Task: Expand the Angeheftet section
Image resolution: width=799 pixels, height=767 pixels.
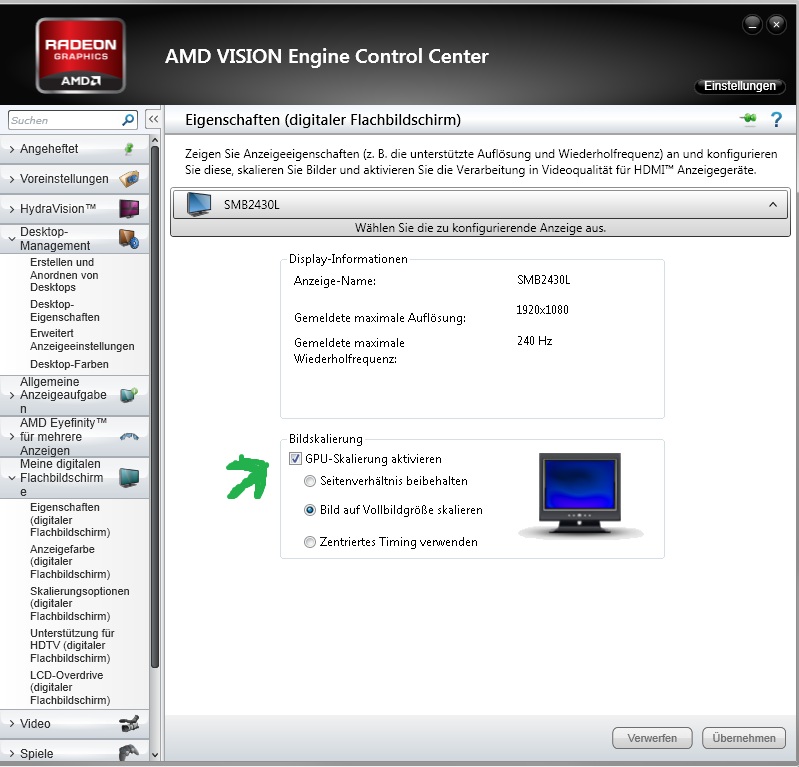Action: tap(12, 149)
